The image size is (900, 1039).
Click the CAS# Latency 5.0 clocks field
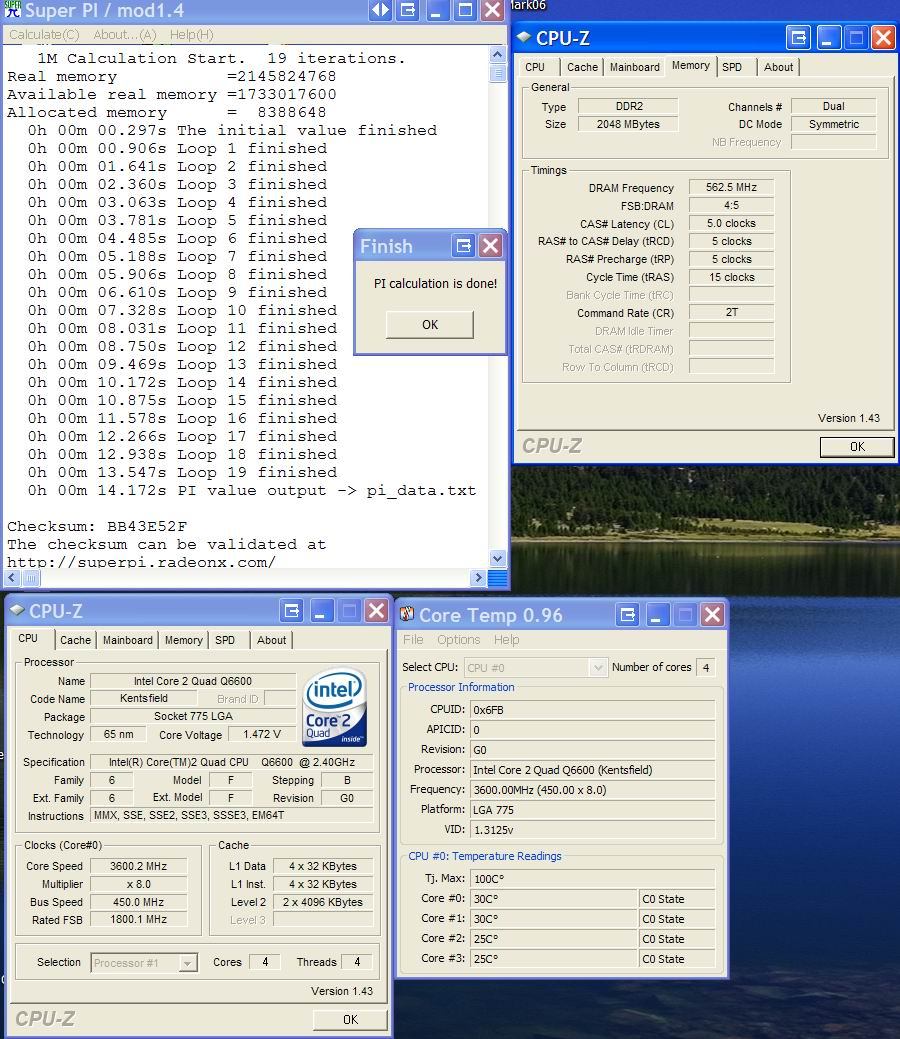(x=731, y=223)
